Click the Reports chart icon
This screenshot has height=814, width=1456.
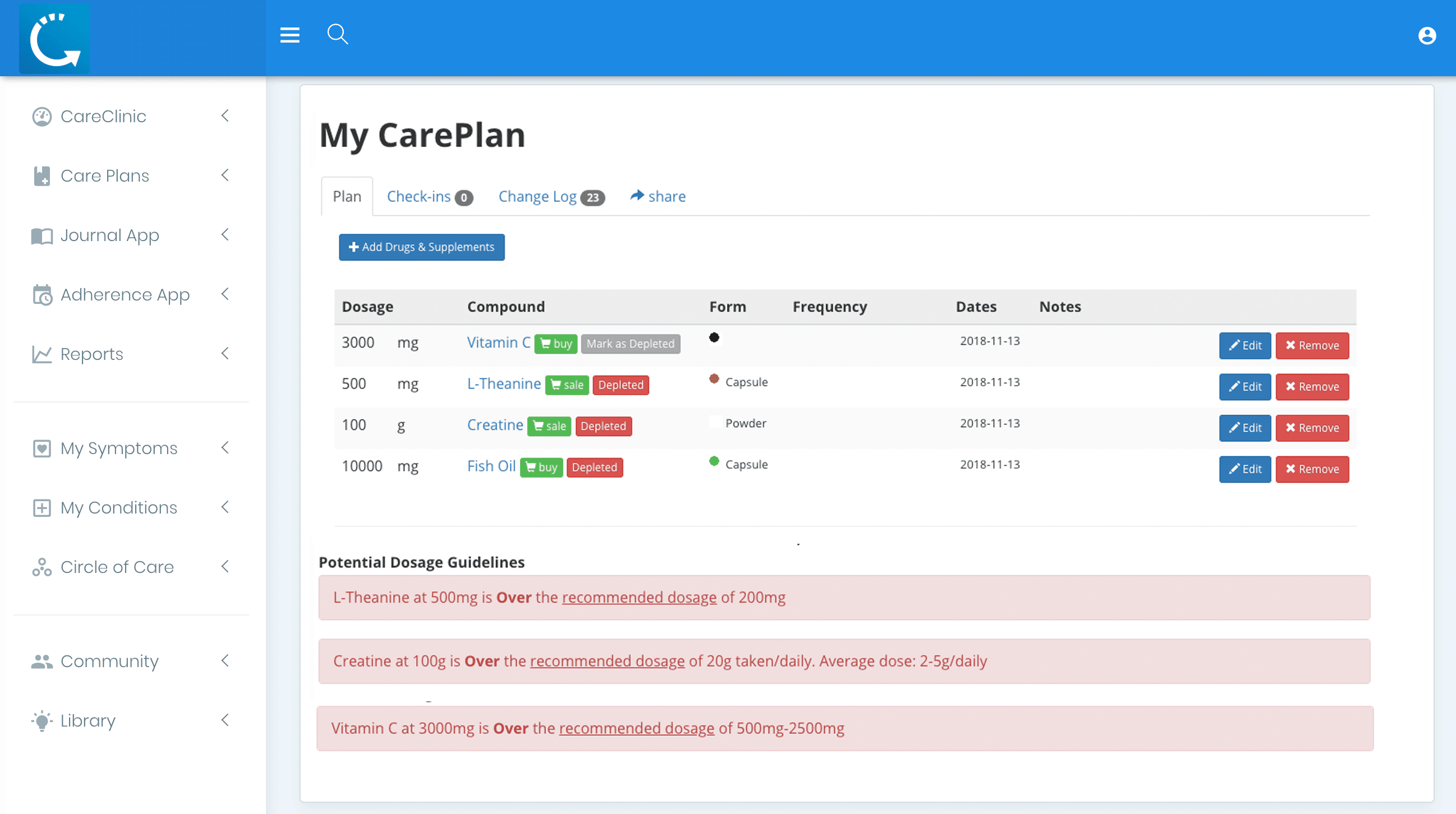pos(41,354)
